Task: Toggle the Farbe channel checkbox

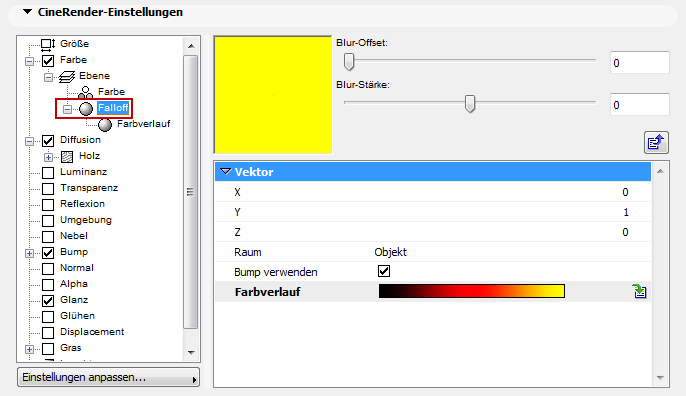Action: tap(48, 60)
